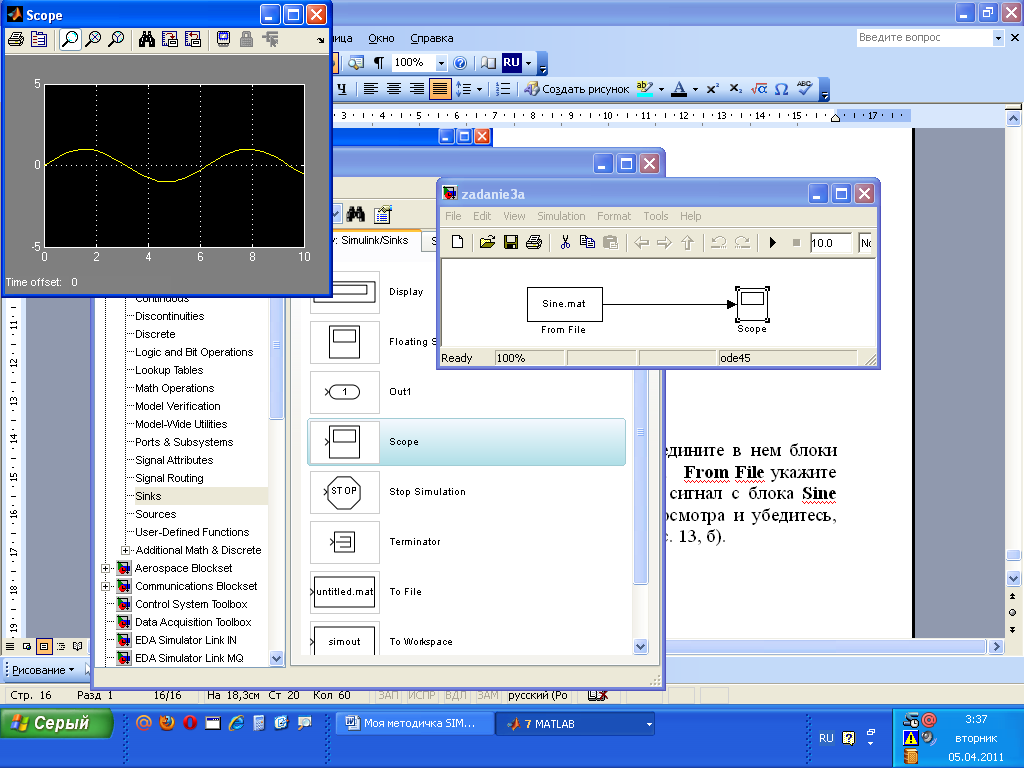Open the Edit menu in zadanie3a
Viewport: 1024px width, 768px height.
[482, 216]
